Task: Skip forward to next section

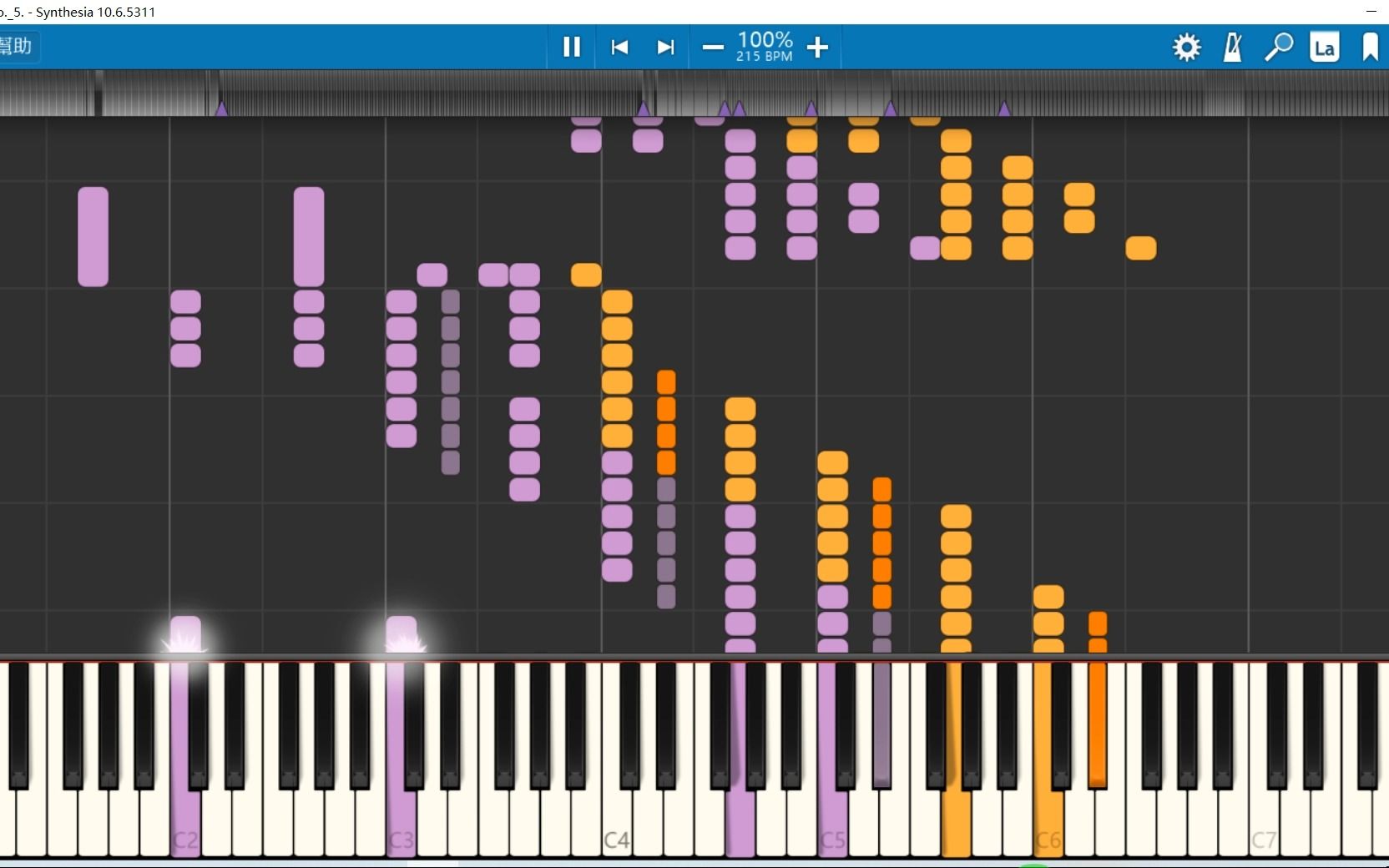Action: click(665, 47)
